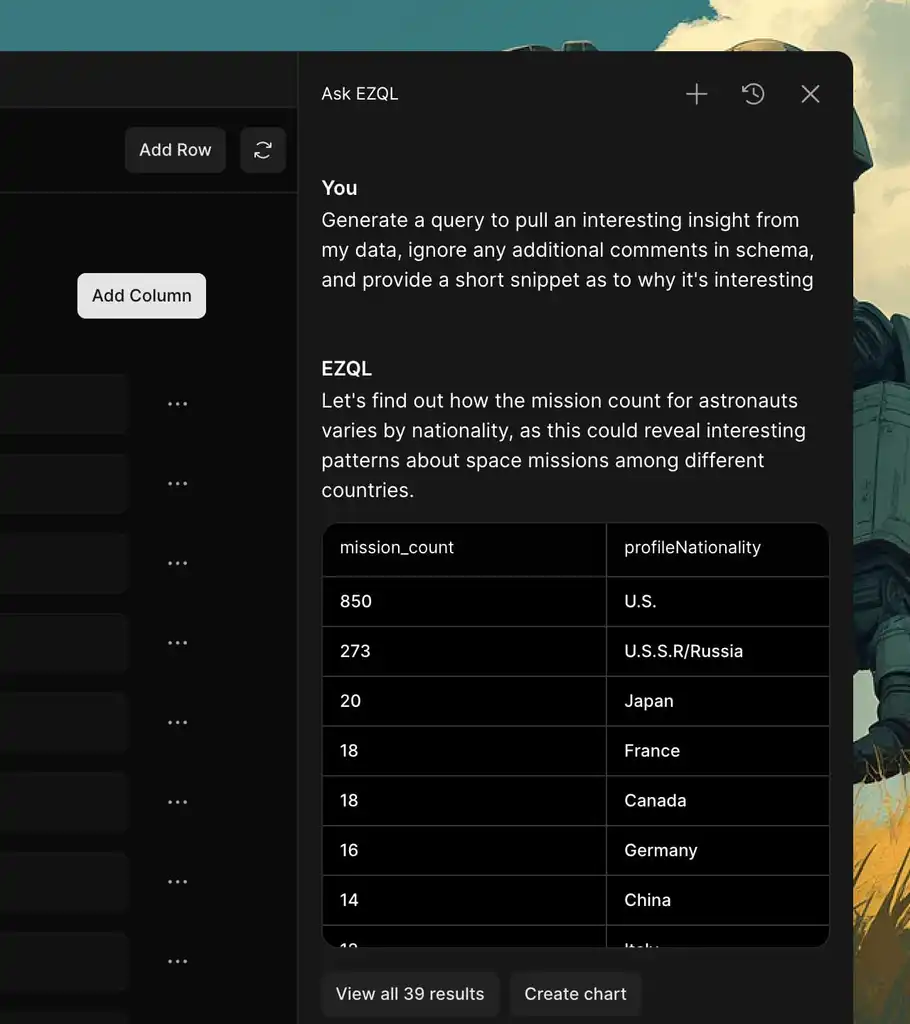
Task: Select the mission_count column header
Action: 397,548
